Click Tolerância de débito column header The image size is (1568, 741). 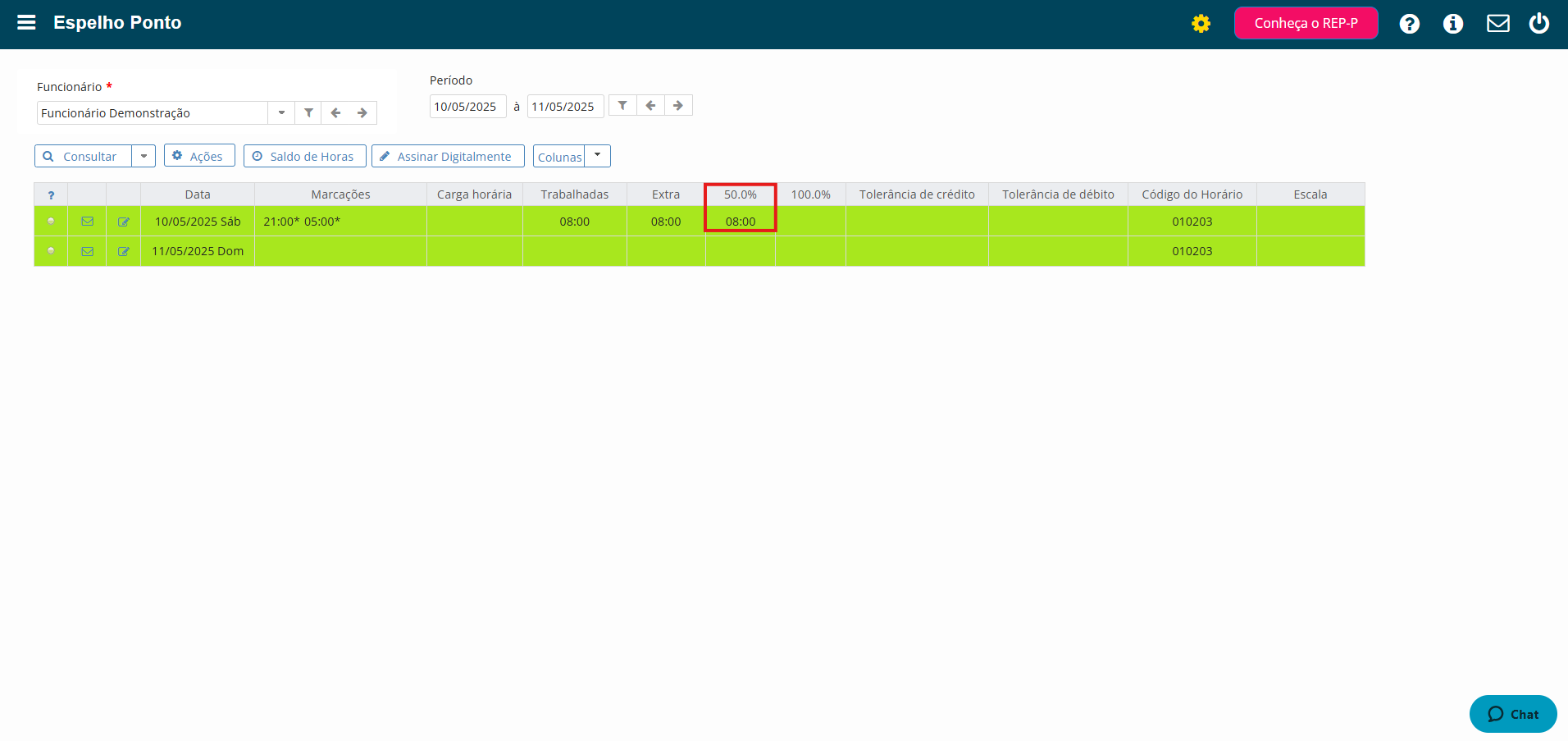(1058, 194)
